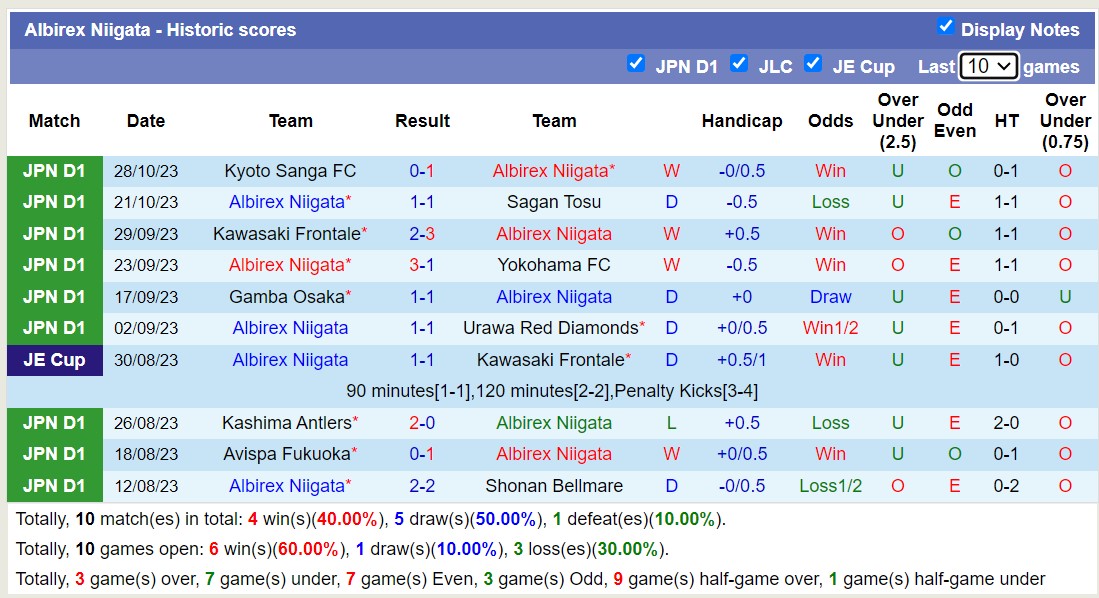Select the 3-1 score versus Yokohama FC
Image resolution: width=1099 pixels, height=598 pixels.
[422, 265]
